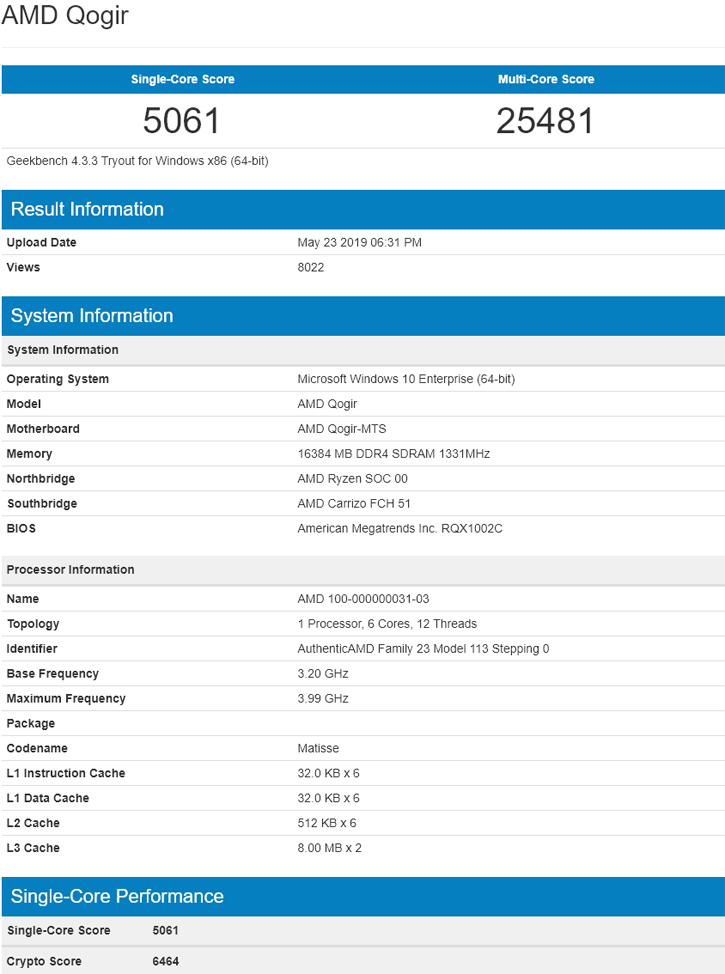Click the Crypto Score label
Viewport: 725px width, 974px height.
click(44, 961)
